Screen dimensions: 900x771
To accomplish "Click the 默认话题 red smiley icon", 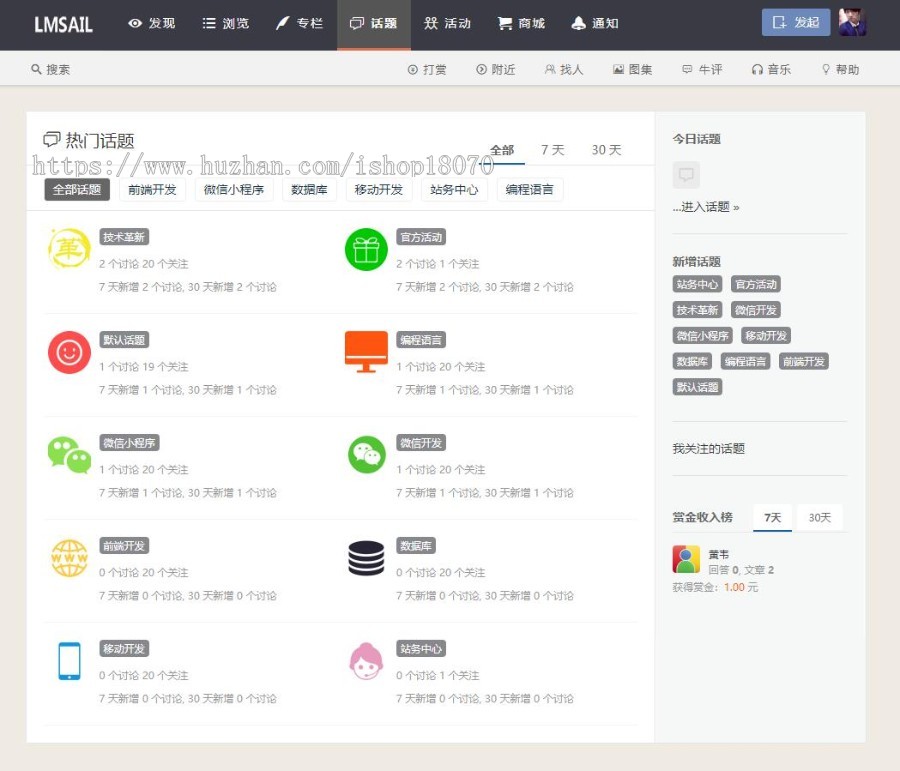I will (x=69, y=352).
